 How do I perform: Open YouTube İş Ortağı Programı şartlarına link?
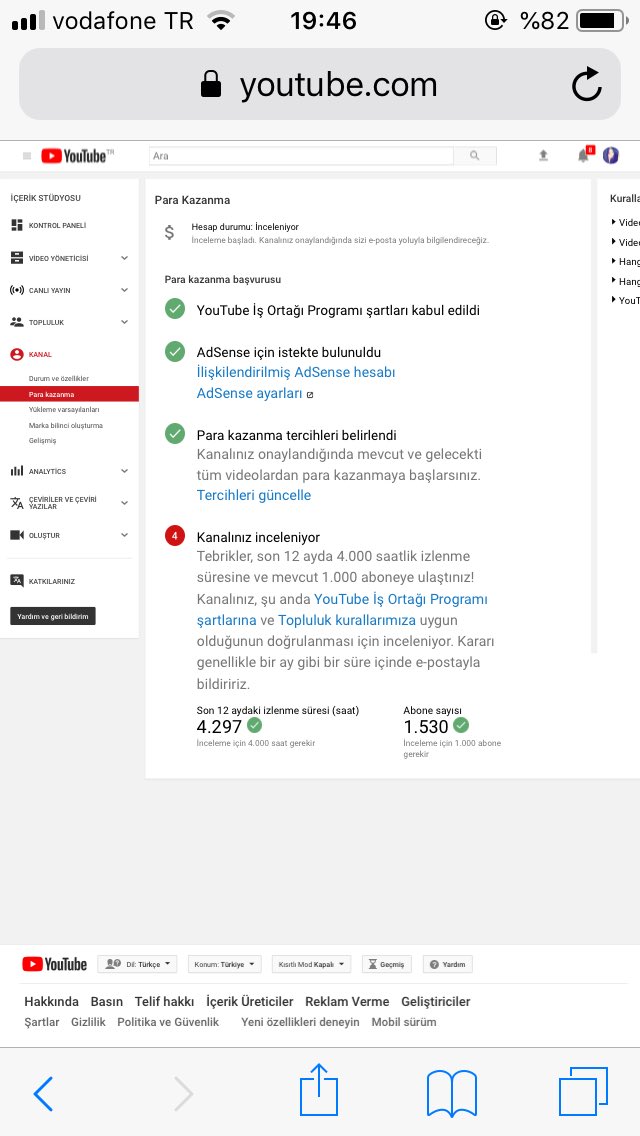[x=342, y=609]
